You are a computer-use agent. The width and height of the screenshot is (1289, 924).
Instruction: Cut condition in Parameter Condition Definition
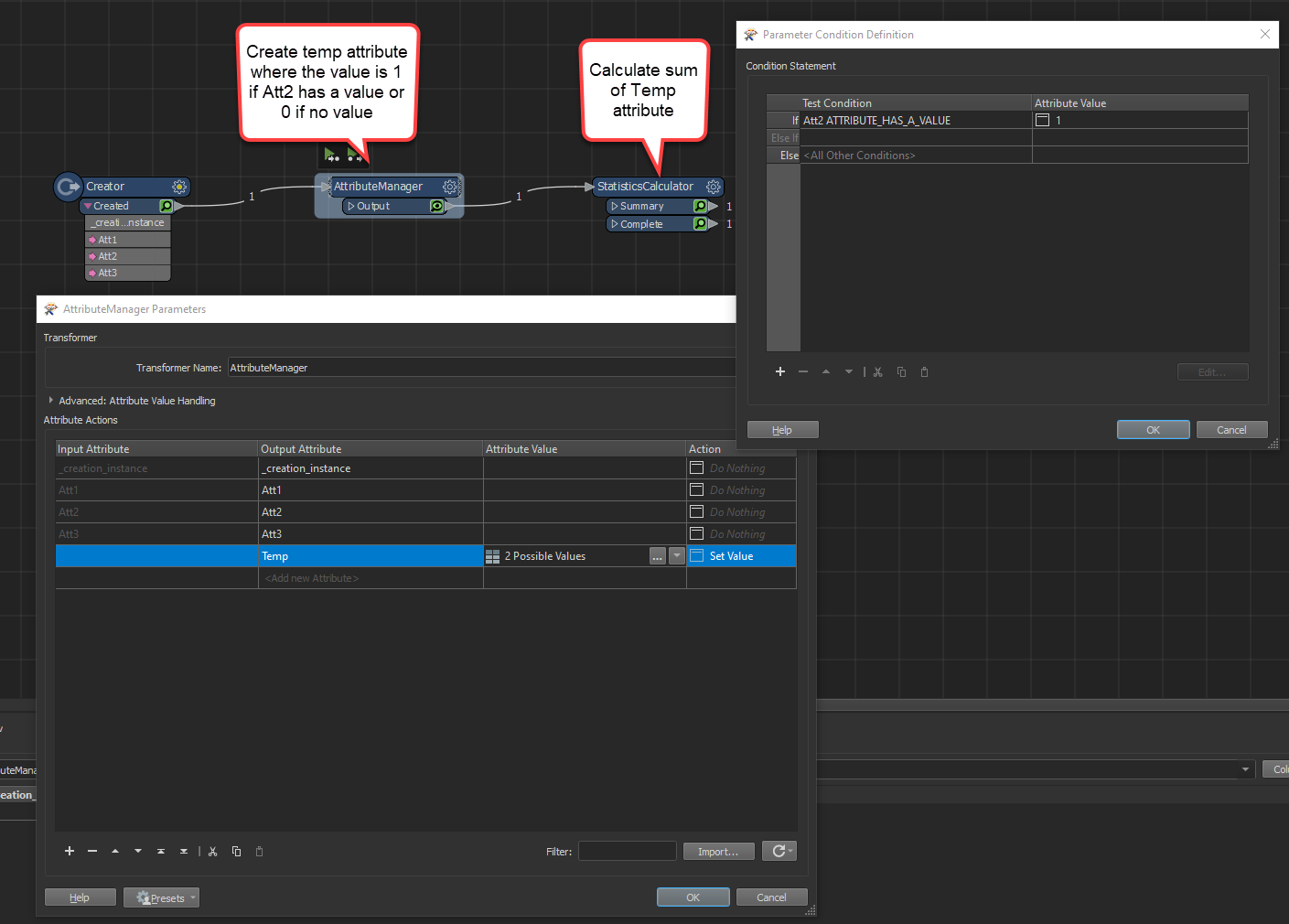(x=878, y=371)
